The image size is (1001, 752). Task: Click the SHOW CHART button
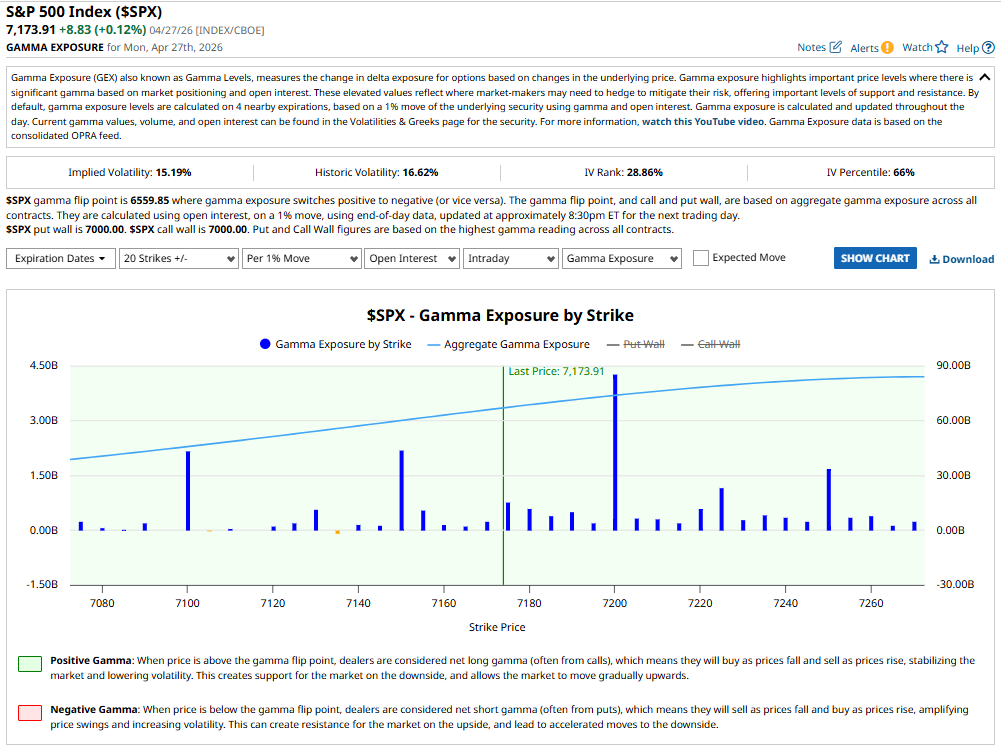(x=875, y=258)
